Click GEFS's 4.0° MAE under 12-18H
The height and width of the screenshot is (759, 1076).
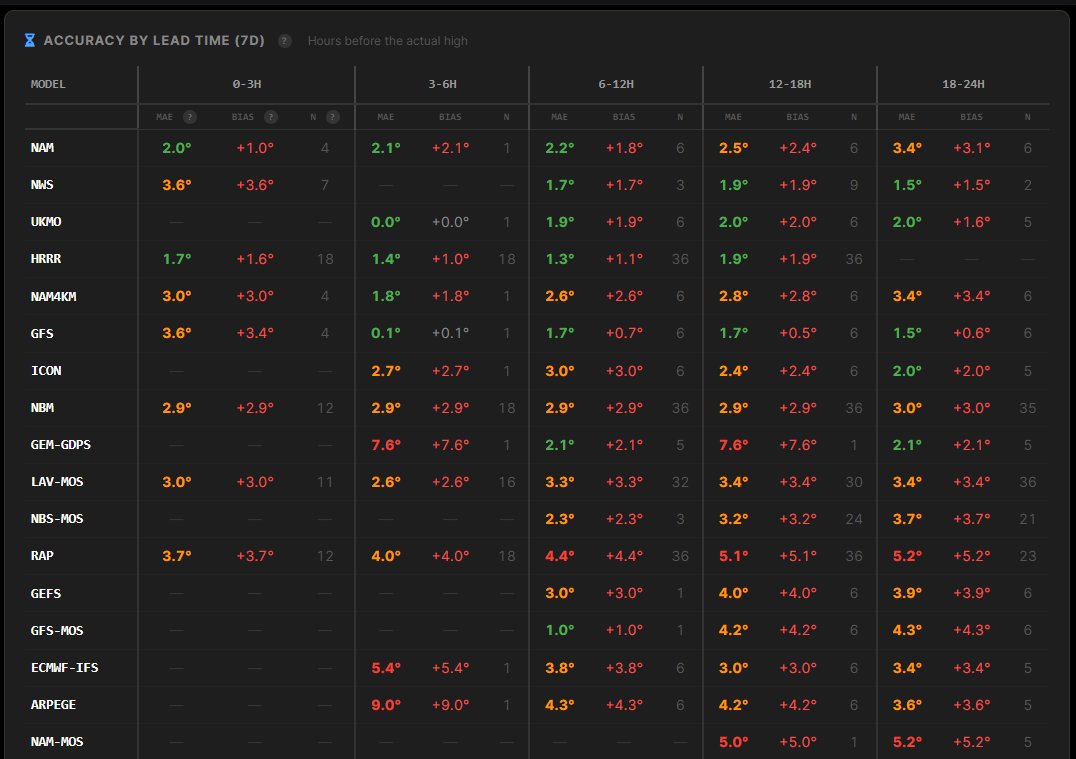(734, 593)
